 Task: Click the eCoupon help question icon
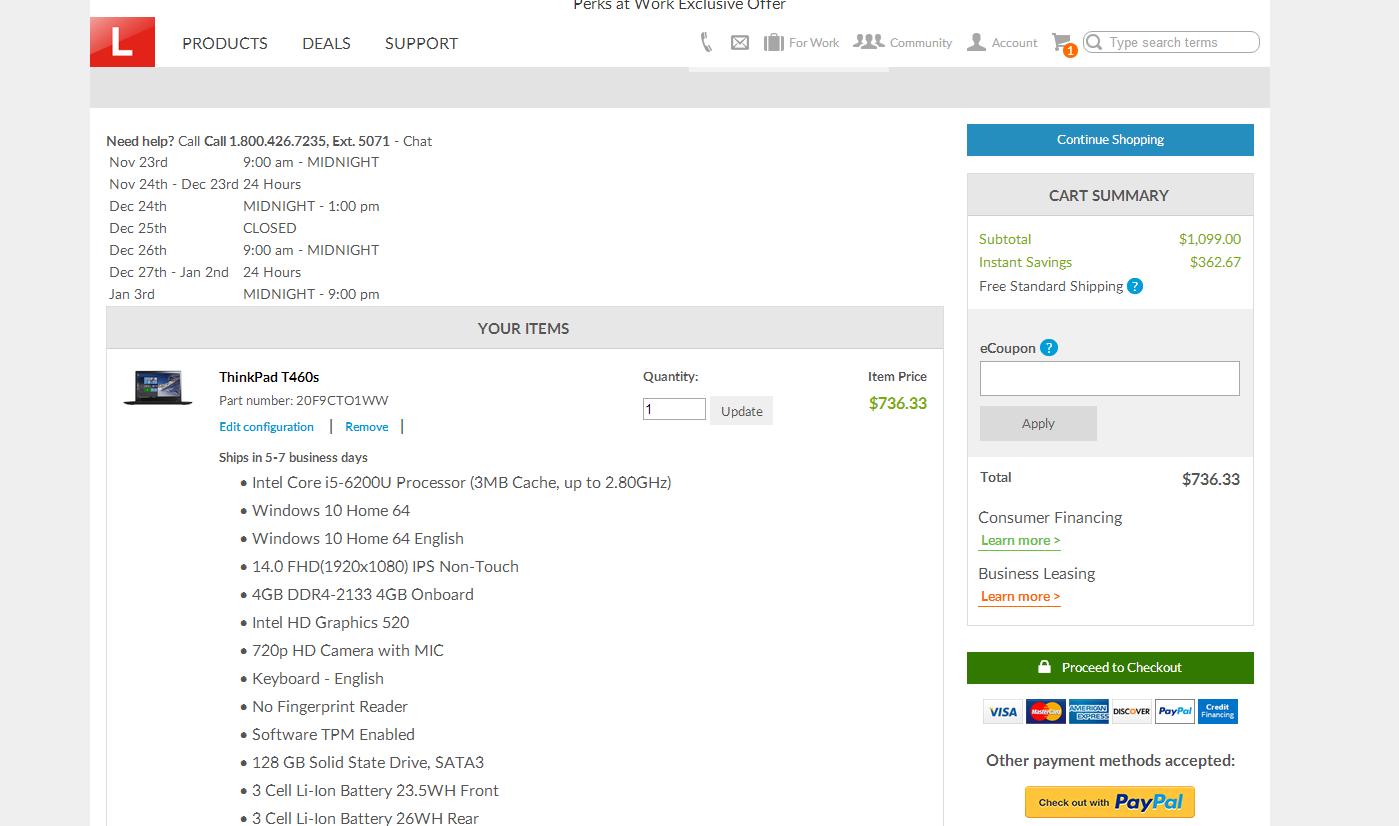coord(1048,348)
